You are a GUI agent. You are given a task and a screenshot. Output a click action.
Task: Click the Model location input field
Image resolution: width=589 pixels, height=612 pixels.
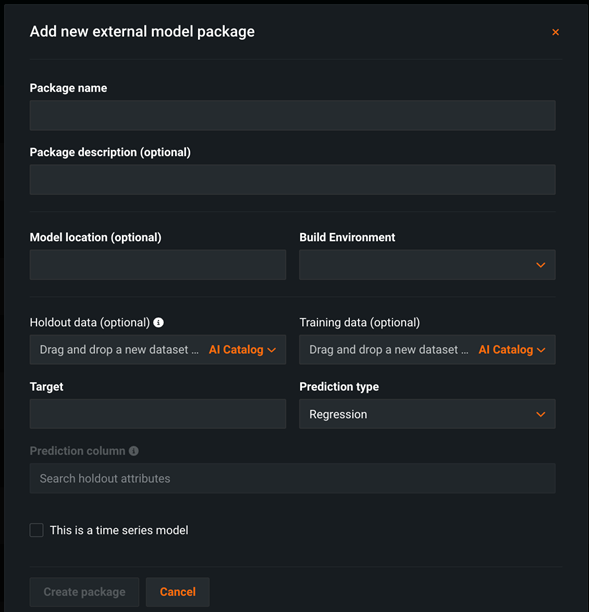click(158, 265)
